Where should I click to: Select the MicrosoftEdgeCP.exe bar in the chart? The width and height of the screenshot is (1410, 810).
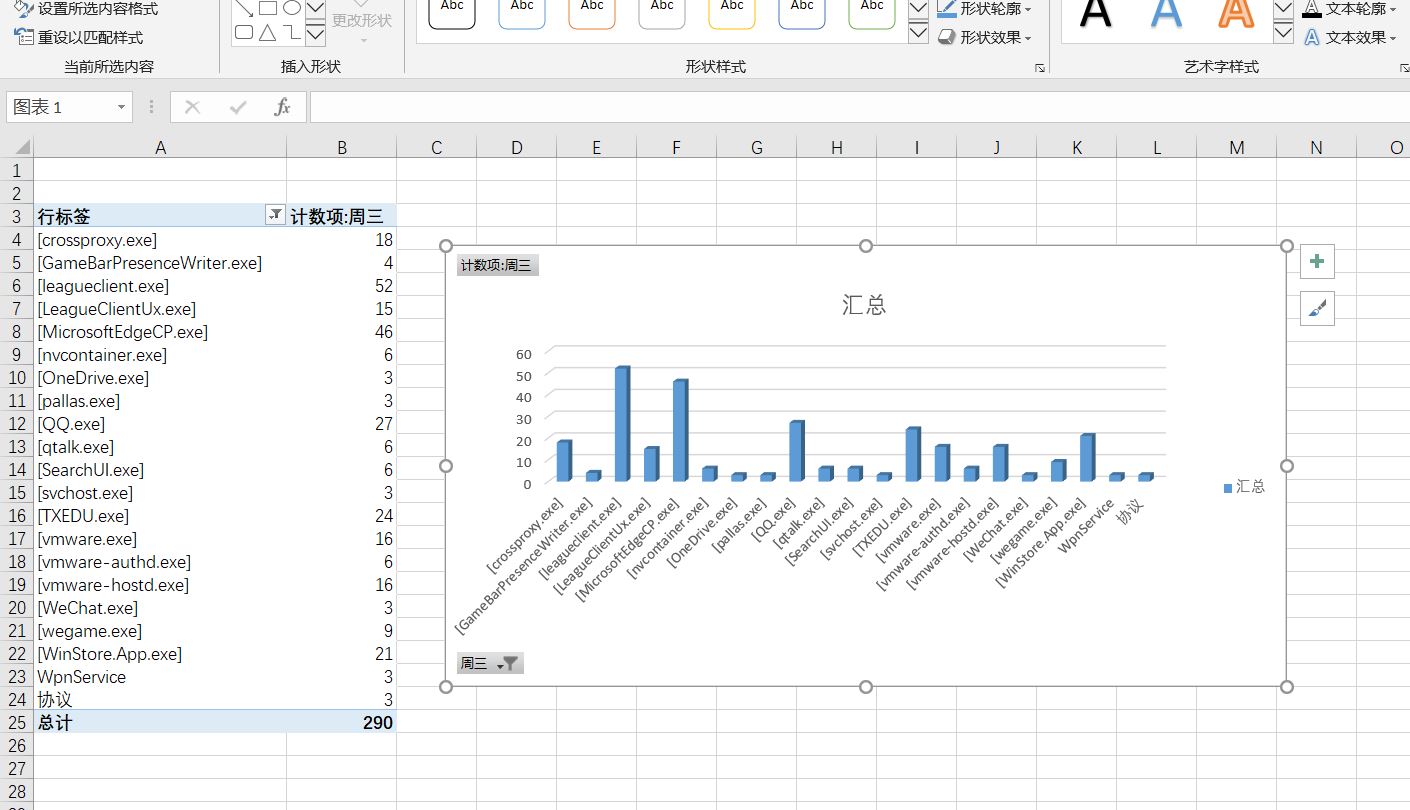point(680,431)
